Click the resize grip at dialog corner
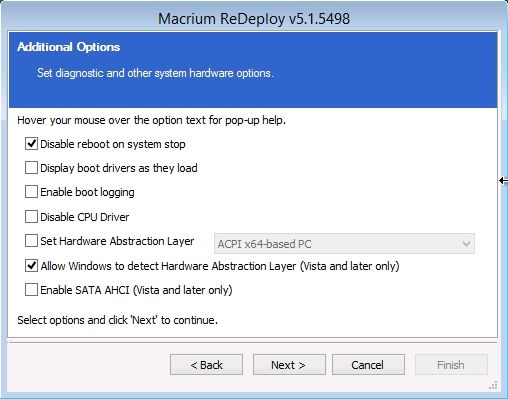The width and height of the screenshot is (508, 399). (x=493, y=385)
